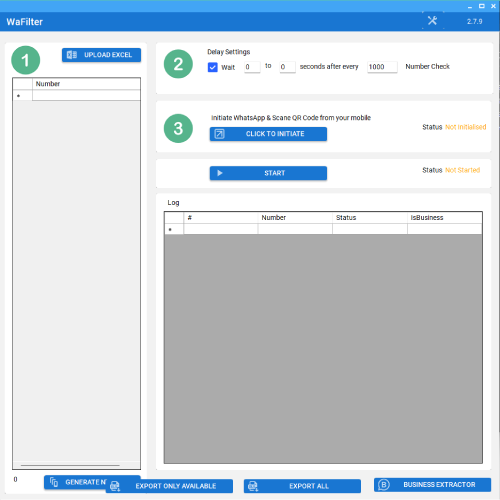Click the horizontal scrollbar of the Number list
This screenshot has width=500, height=500.
pyautogui.click(x=70, y=465)
